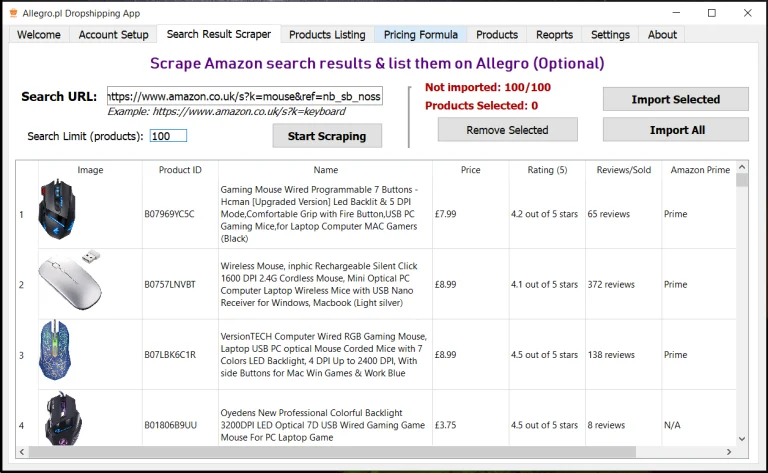Open the About tab
Screen dimensions: 768x473
pos(662,35)
